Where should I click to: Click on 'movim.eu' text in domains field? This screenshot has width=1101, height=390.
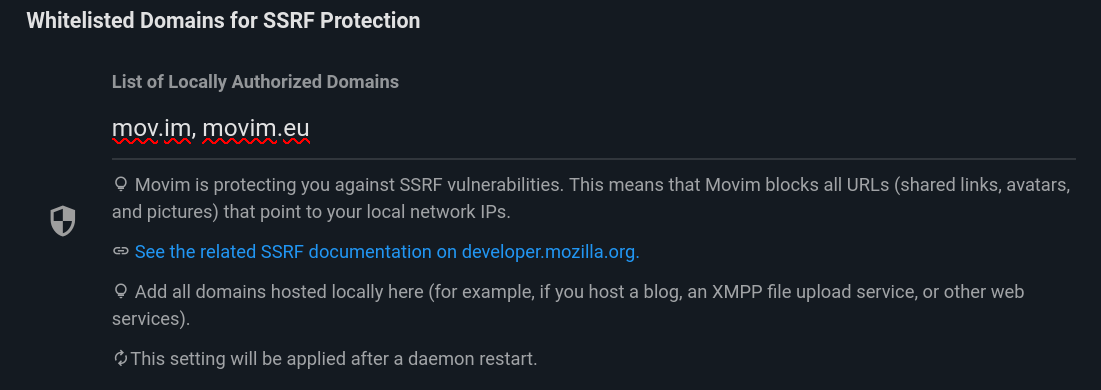pos(256,129)
